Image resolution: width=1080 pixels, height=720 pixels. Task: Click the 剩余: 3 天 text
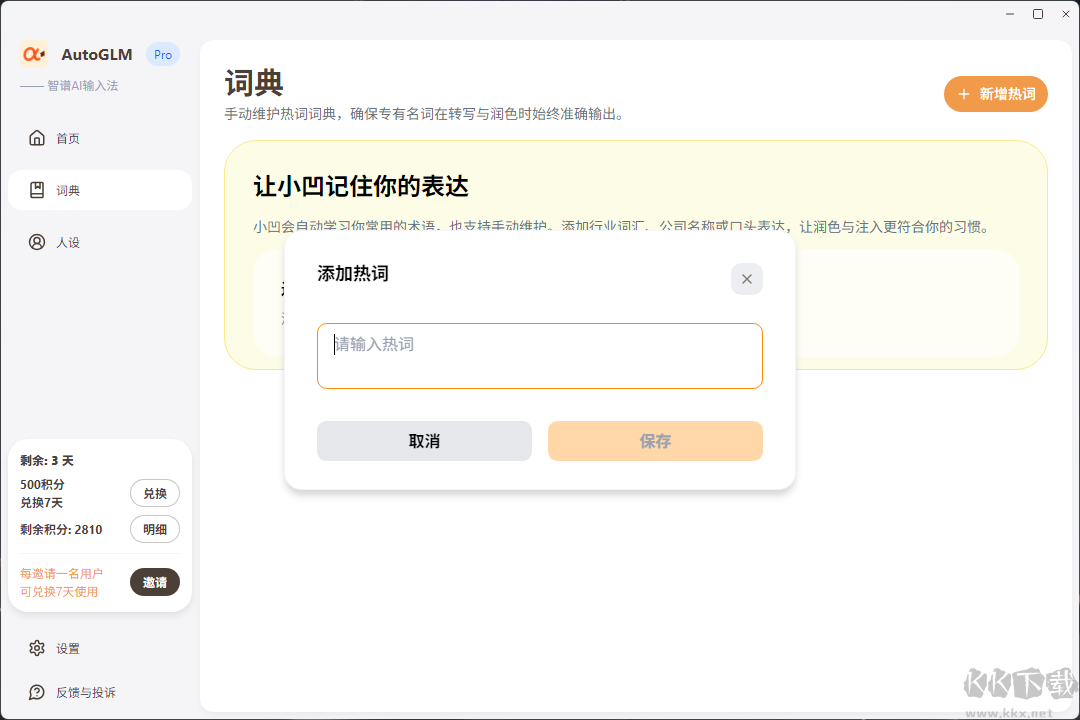click(47, 460)
